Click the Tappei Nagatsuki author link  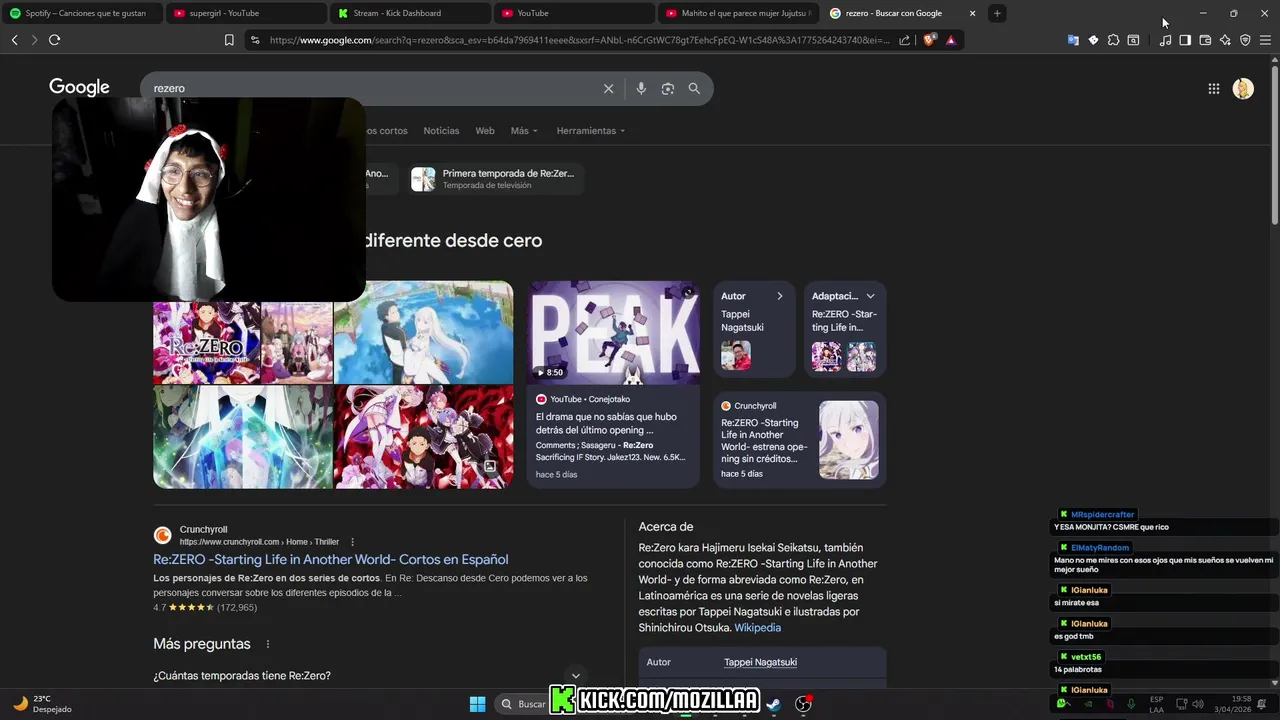[x=760, y=662]
